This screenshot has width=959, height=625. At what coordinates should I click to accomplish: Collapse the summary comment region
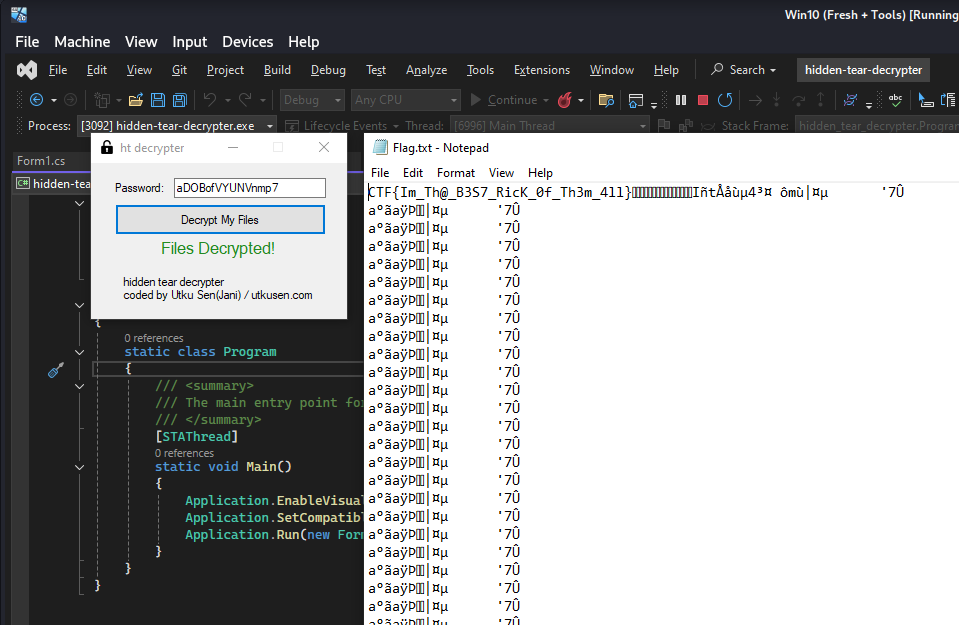click(x=81, y=386)
